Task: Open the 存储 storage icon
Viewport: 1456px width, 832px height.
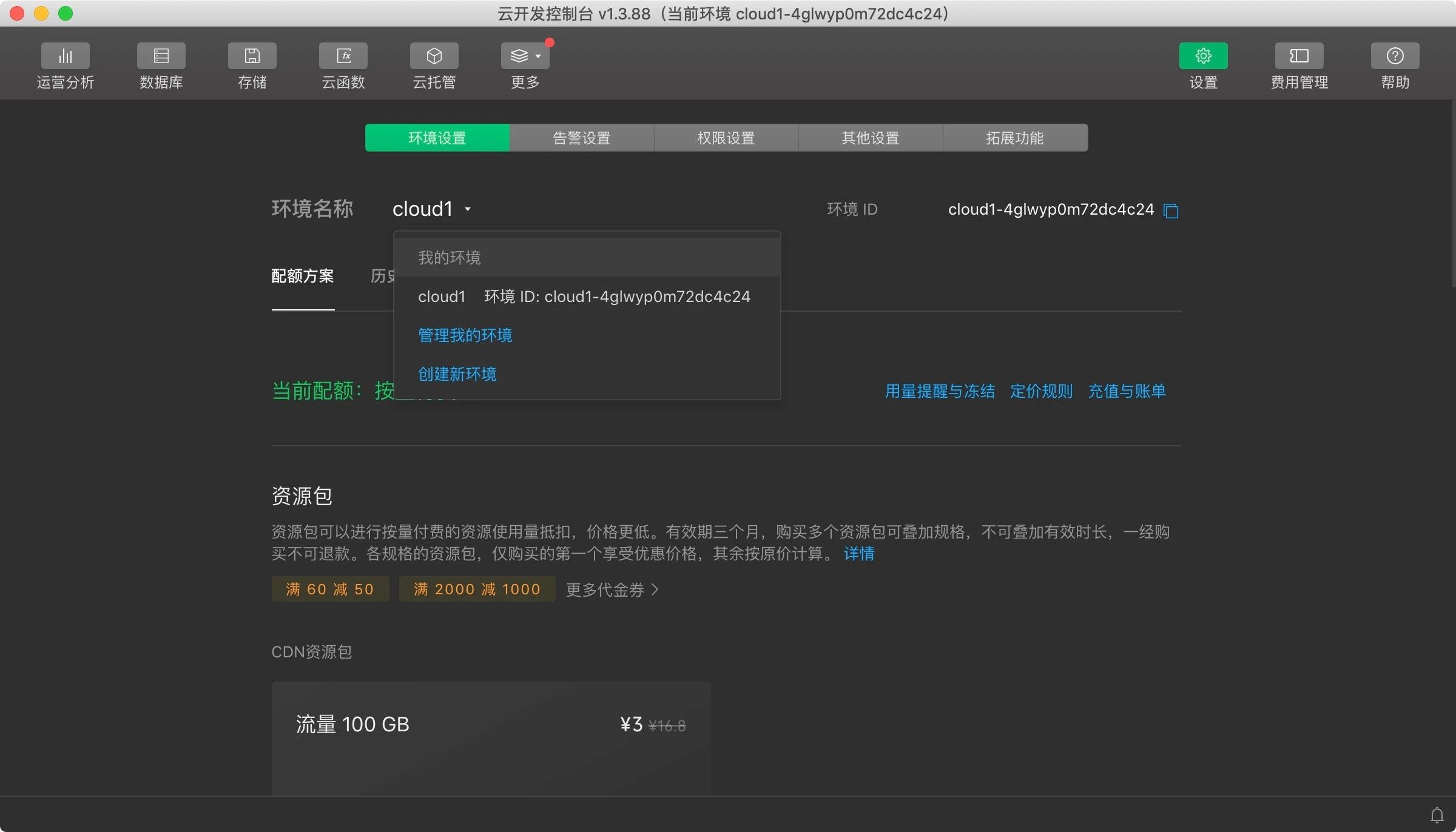Action: tap(252, 56)
